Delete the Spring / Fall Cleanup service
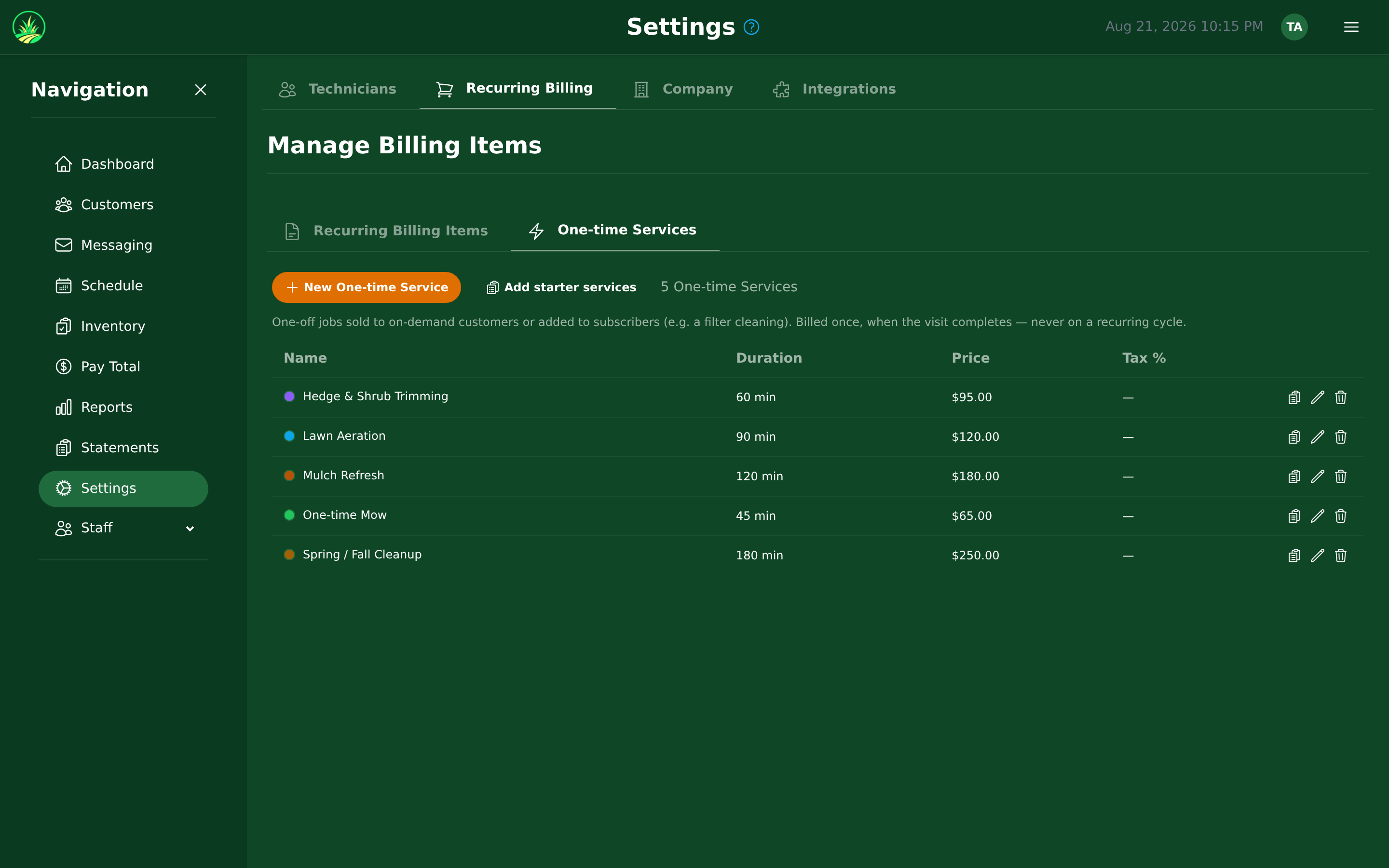The width and height of the screenshot is (1389, 868). pos(1341,556)
